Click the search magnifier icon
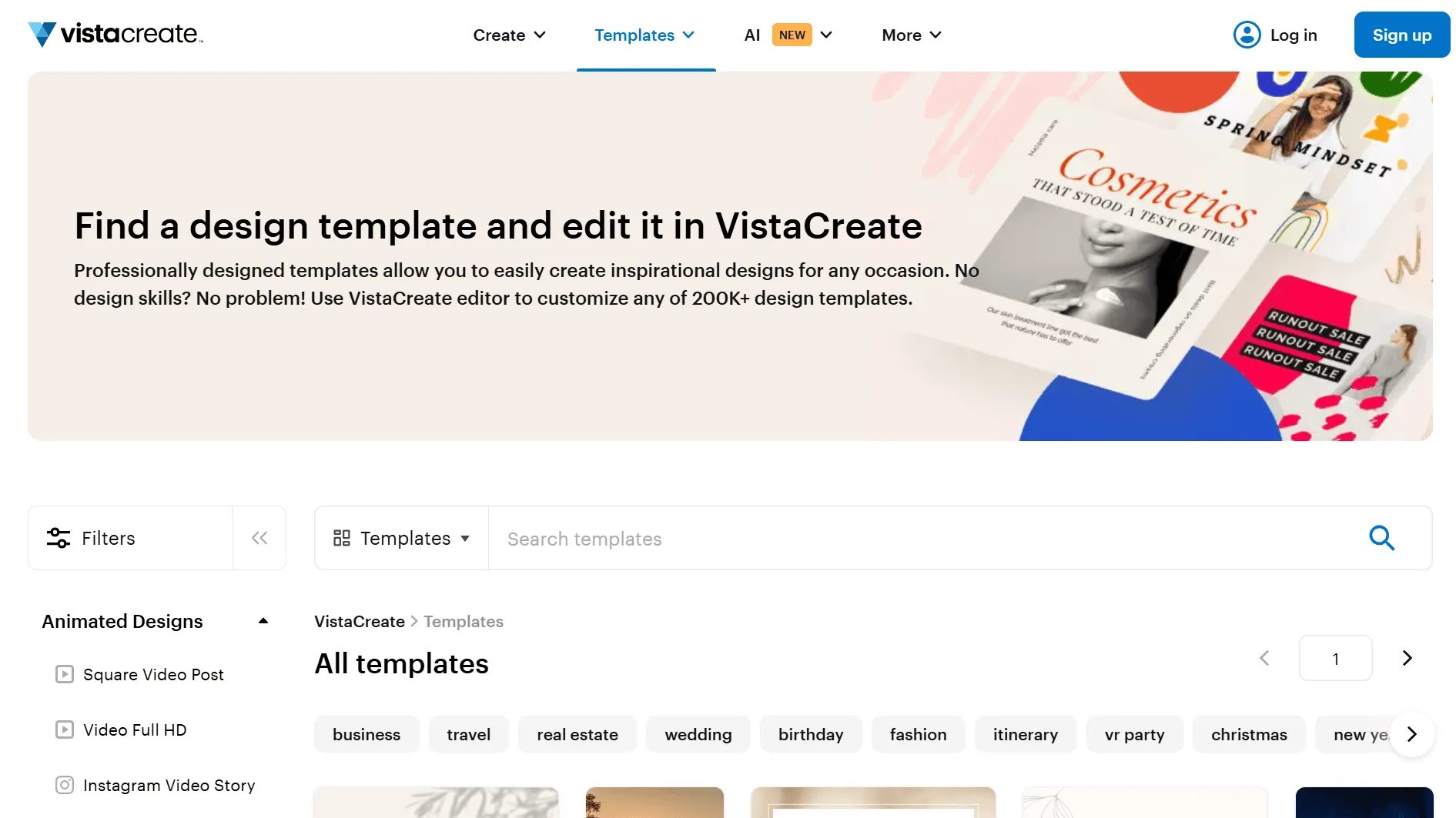Image resolution: width=1456 pixels, height=818 pixels. click(x=1381, y=538)
